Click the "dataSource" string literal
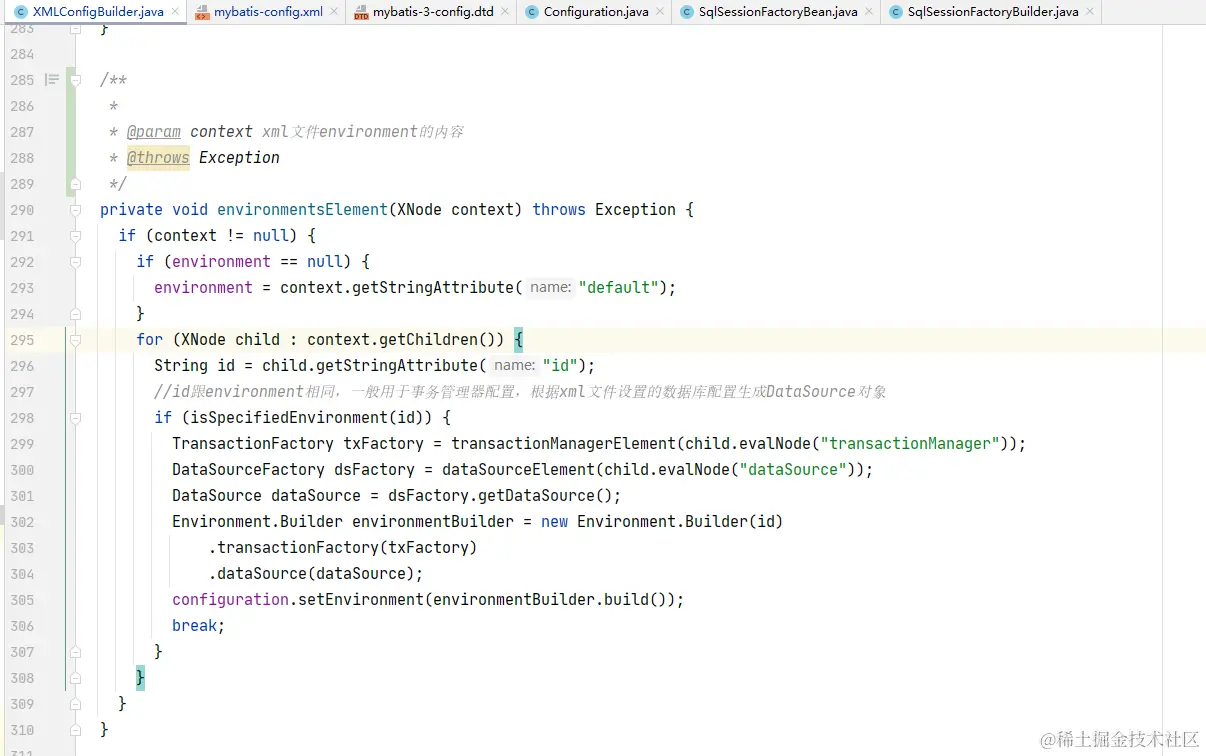The image size is (1206, 756). pyautogui.click(x=793, y=470)
